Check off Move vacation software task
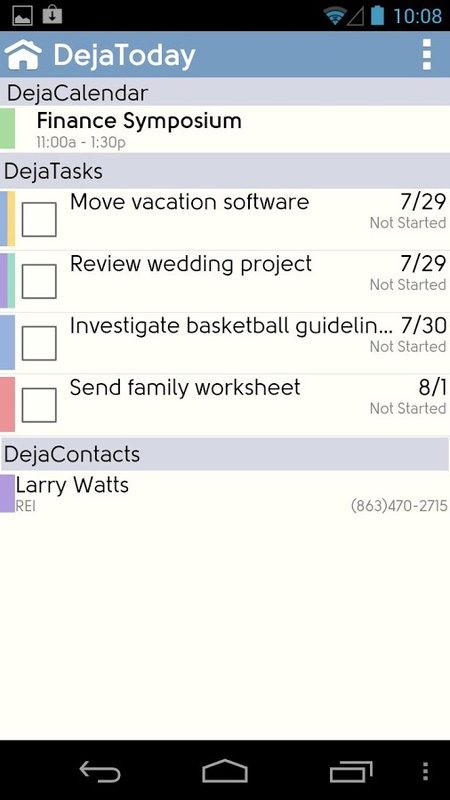Image resolution: width=450 pixels, height=800 pixels. pos(39,219)
